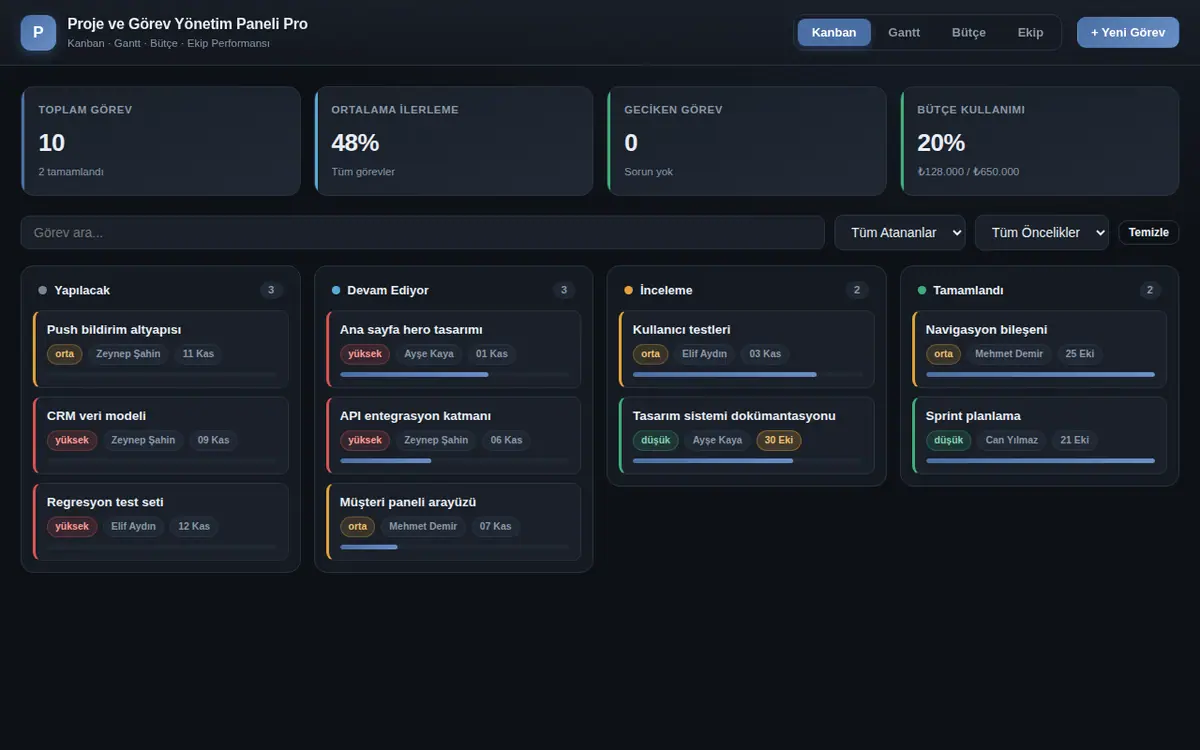Switch to the Kanban tab
Viewport: 1200px width, 750px height.
pos(834,33)
